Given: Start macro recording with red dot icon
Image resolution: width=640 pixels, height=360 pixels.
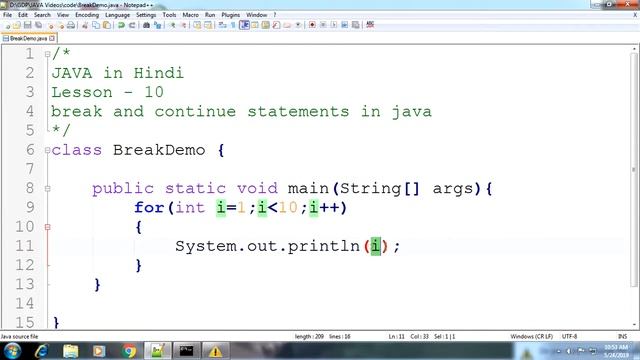Looking at the screenshot, I should click(x=312, y=25).
